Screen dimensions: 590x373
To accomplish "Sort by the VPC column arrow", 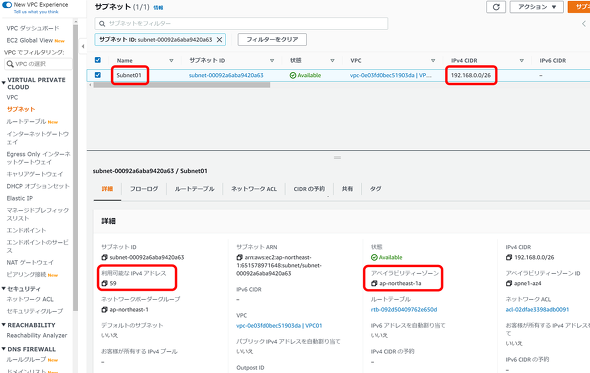I will [x=433, y=60].
